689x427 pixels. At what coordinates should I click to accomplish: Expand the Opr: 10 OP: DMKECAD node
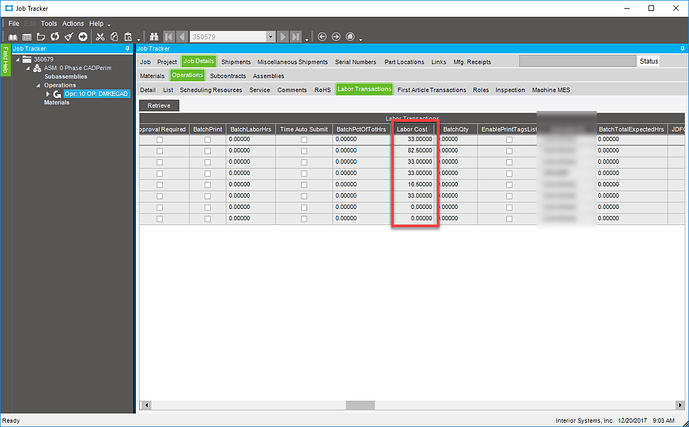click(47, 94)
